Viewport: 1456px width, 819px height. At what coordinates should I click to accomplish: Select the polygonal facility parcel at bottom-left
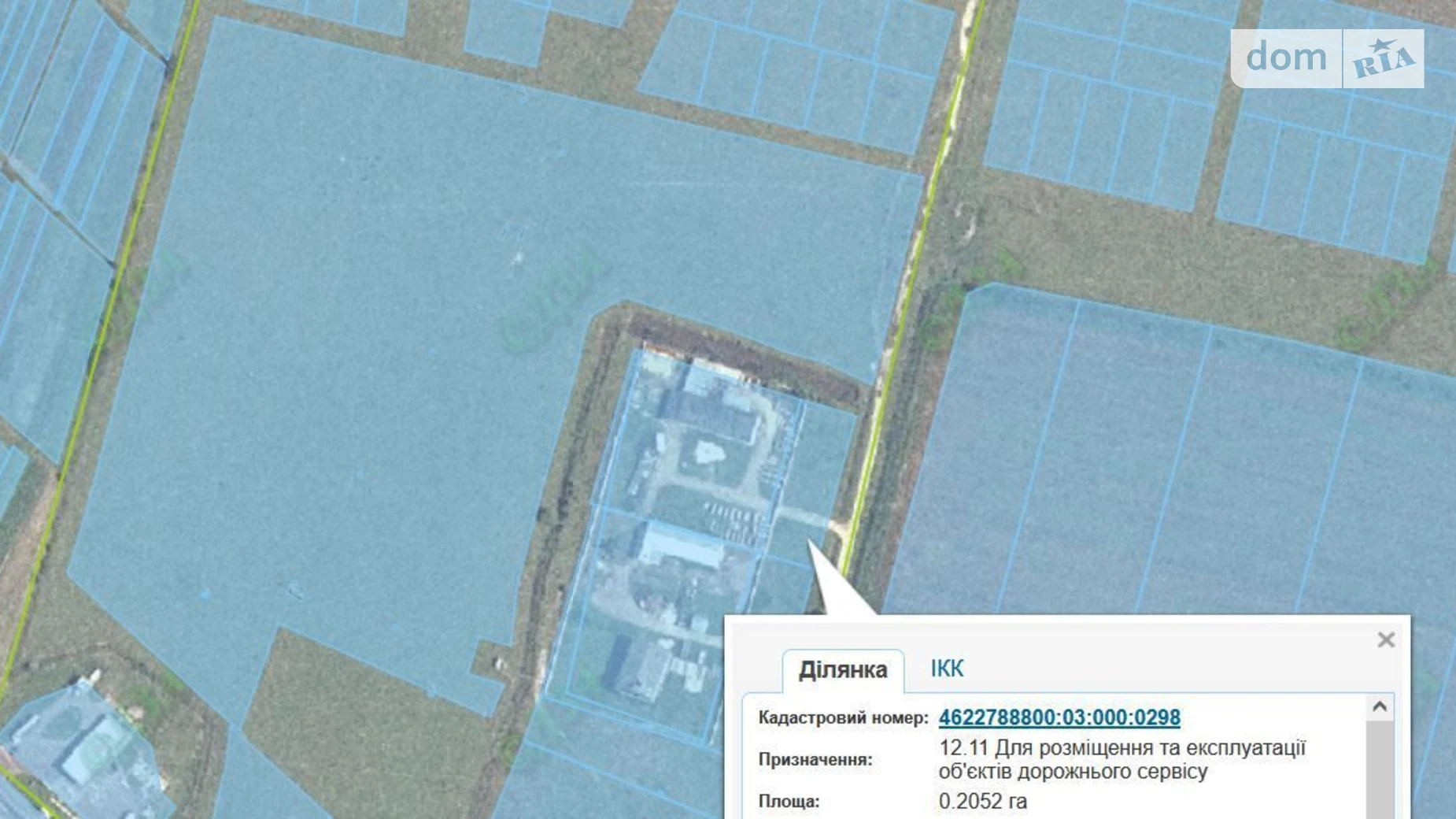pos(79,748)
